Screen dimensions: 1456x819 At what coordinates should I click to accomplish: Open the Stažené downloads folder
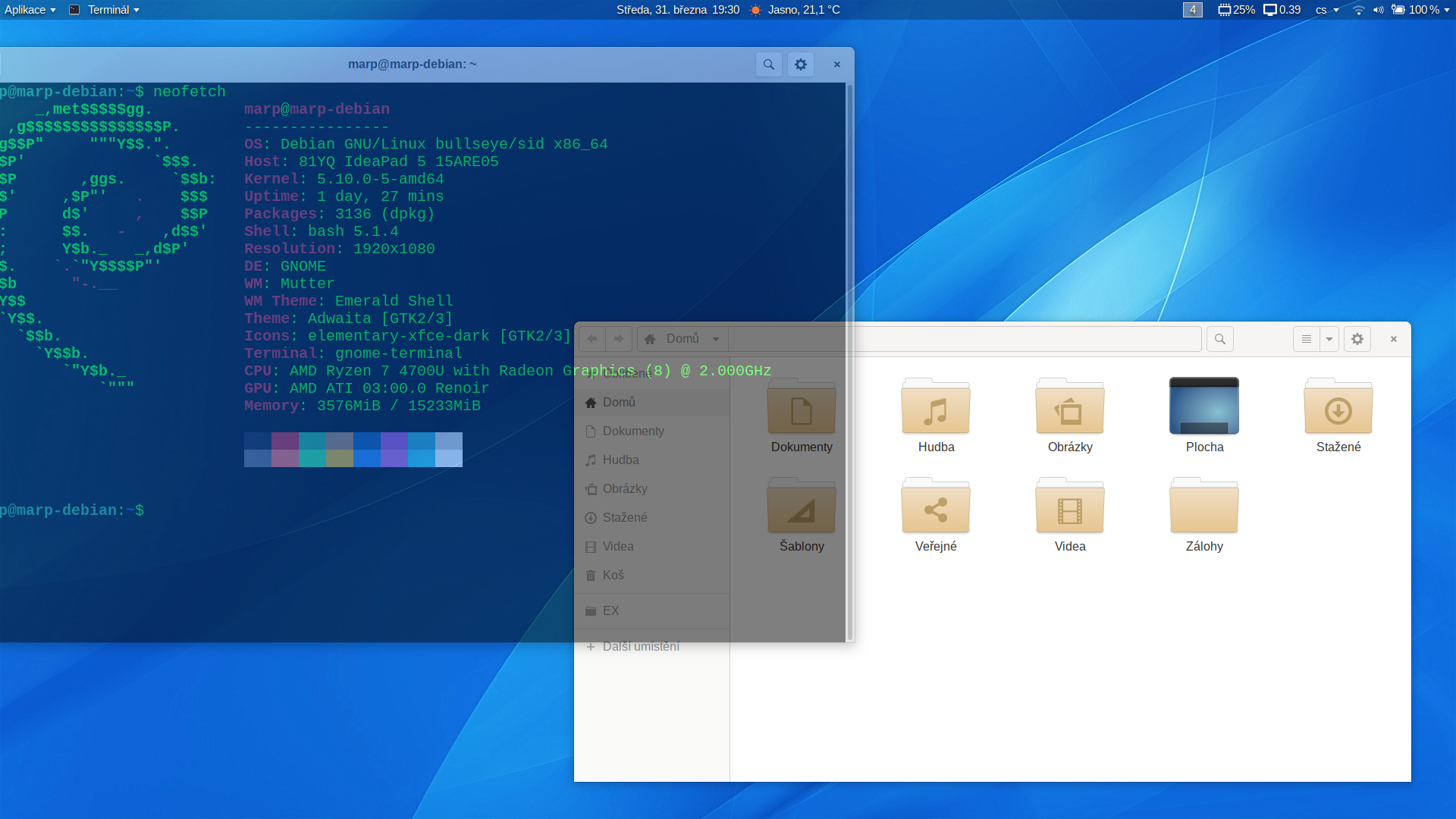[x=1338, y=406]
